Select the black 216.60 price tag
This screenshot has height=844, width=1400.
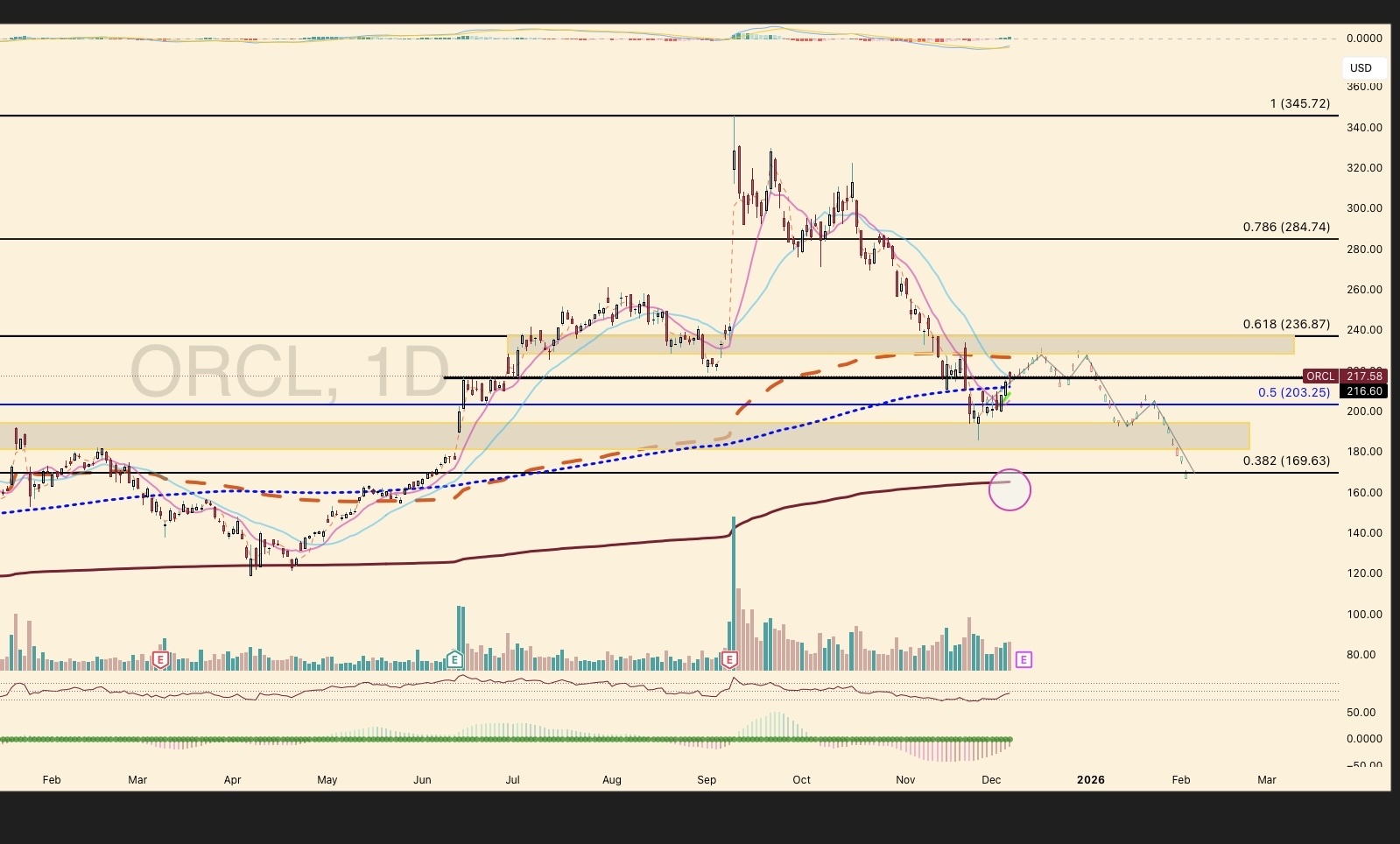[x=1363, y=391]
